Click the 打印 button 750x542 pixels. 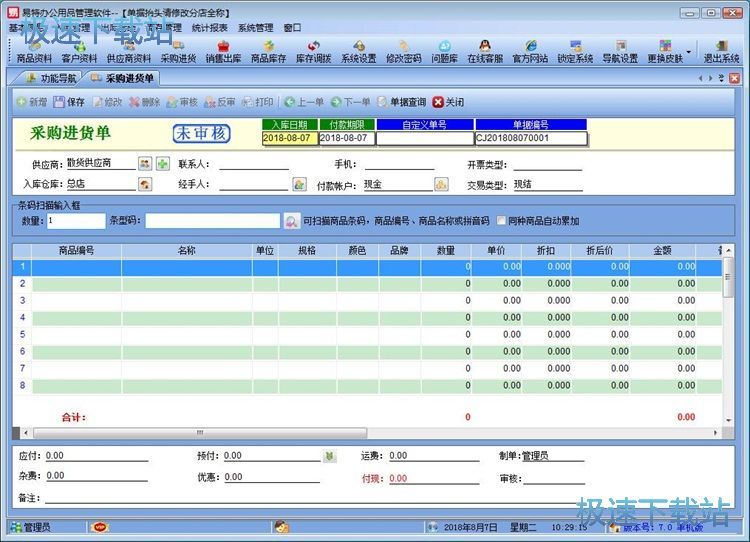pos(257,102)
